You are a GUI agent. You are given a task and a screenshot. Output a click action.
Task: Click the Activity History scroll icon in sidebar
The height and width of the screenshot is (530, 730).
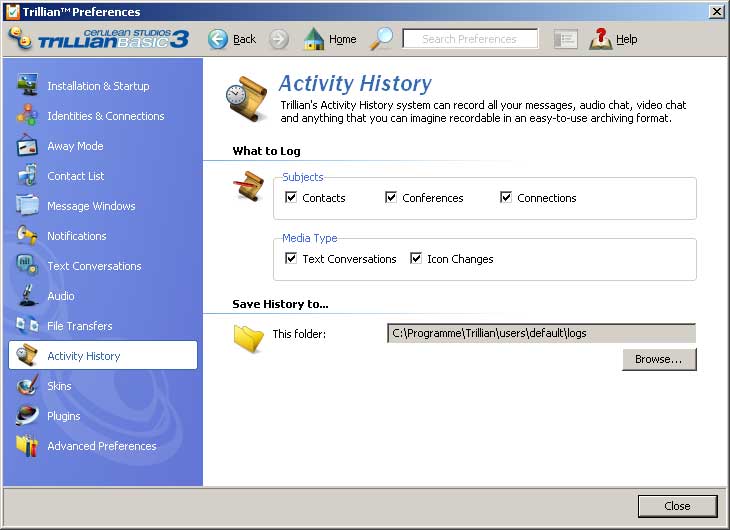(27, 355)
